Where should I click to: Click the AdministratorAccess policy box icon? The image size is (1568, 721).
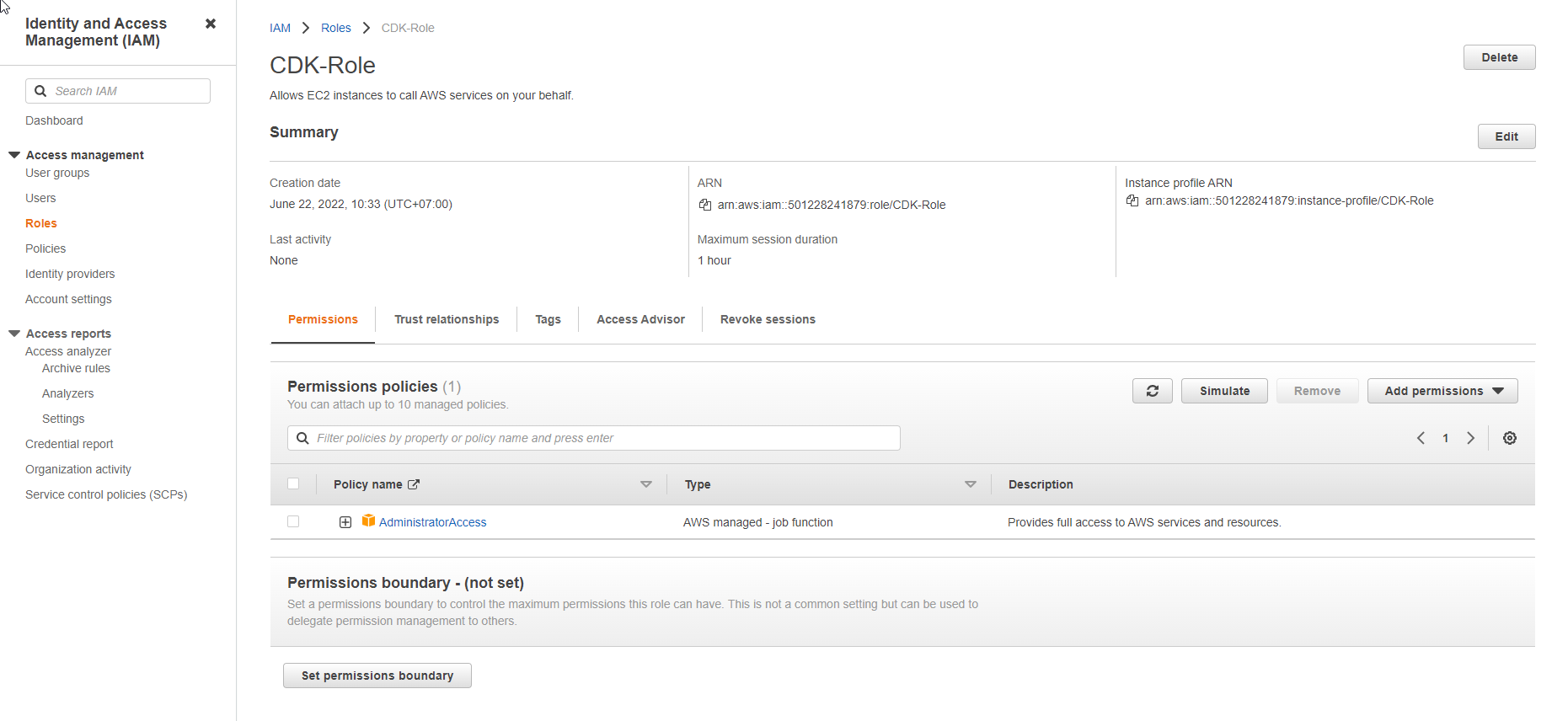tap(368, 521)
